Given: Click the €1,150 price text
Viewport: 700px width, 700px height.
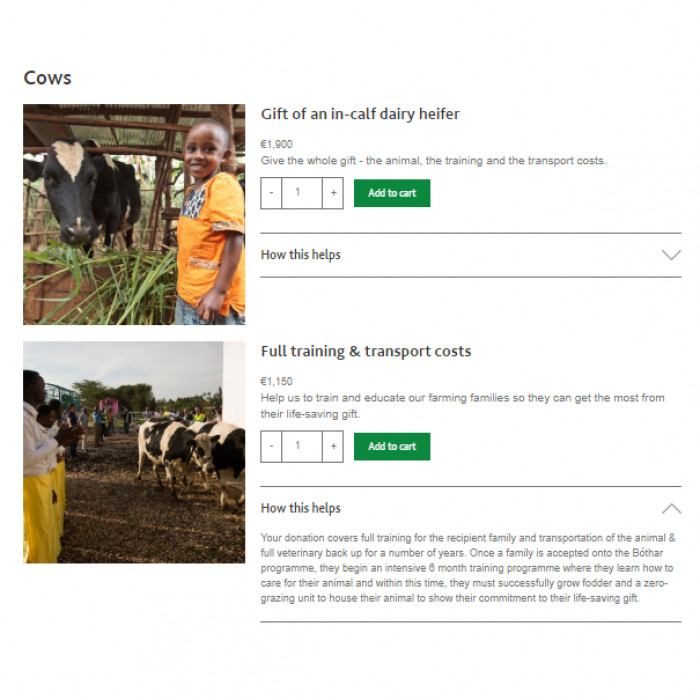Looking at the screenshot, I should (x=276, y=381).
